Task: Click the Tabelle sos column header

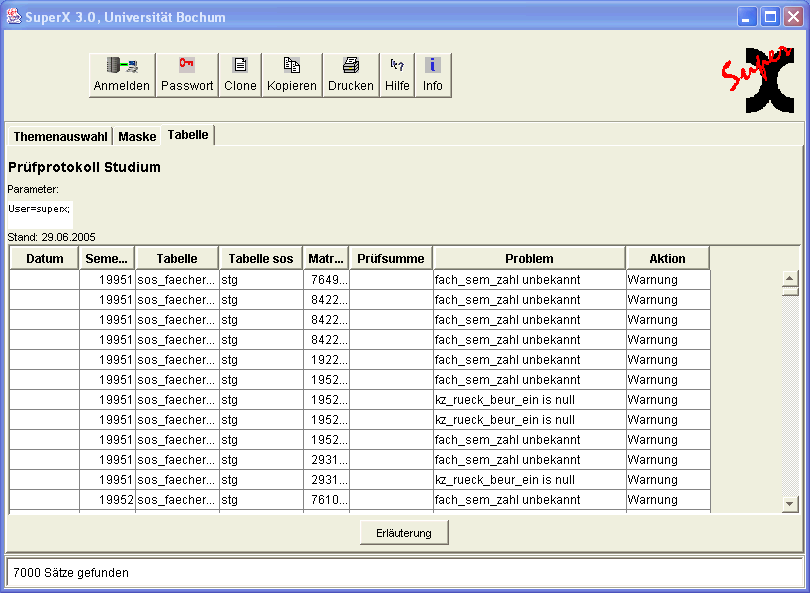Action: click(x=261, y=258)
